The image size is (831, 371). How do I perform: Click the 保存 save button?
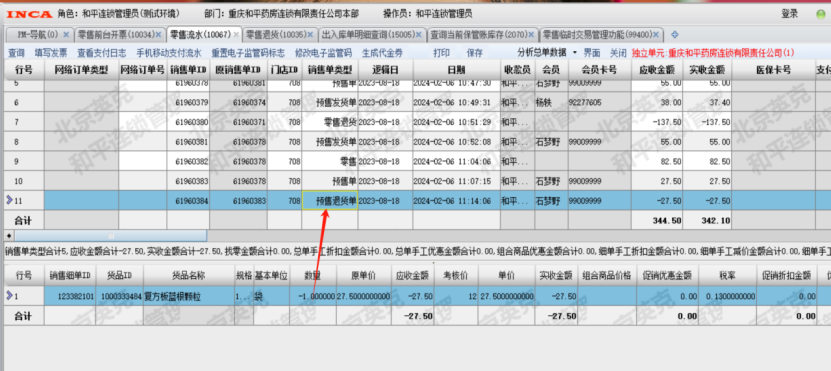474,53
